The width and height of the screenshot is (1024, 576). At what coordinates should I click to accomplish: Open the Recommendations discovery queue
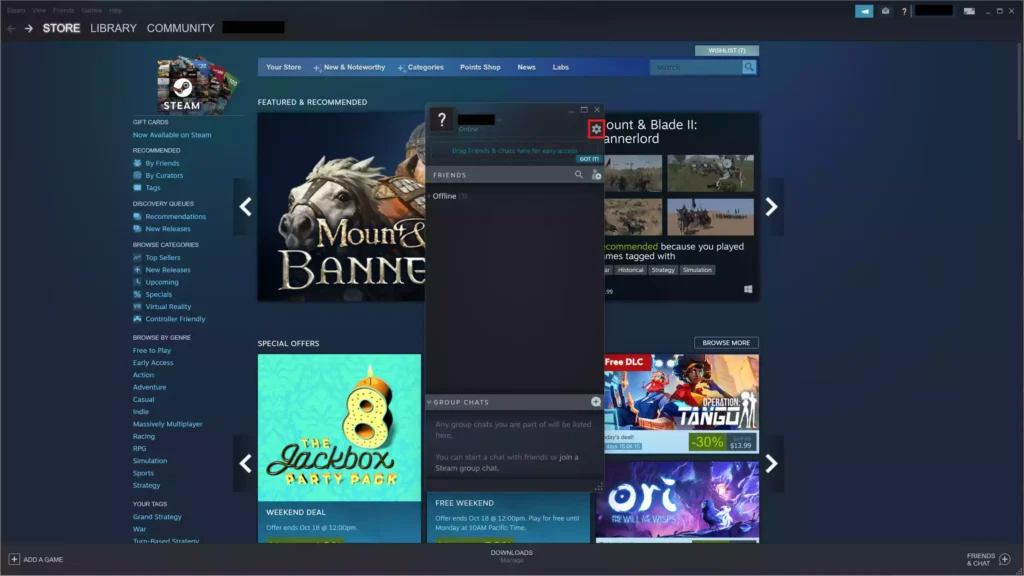[175, 217]
